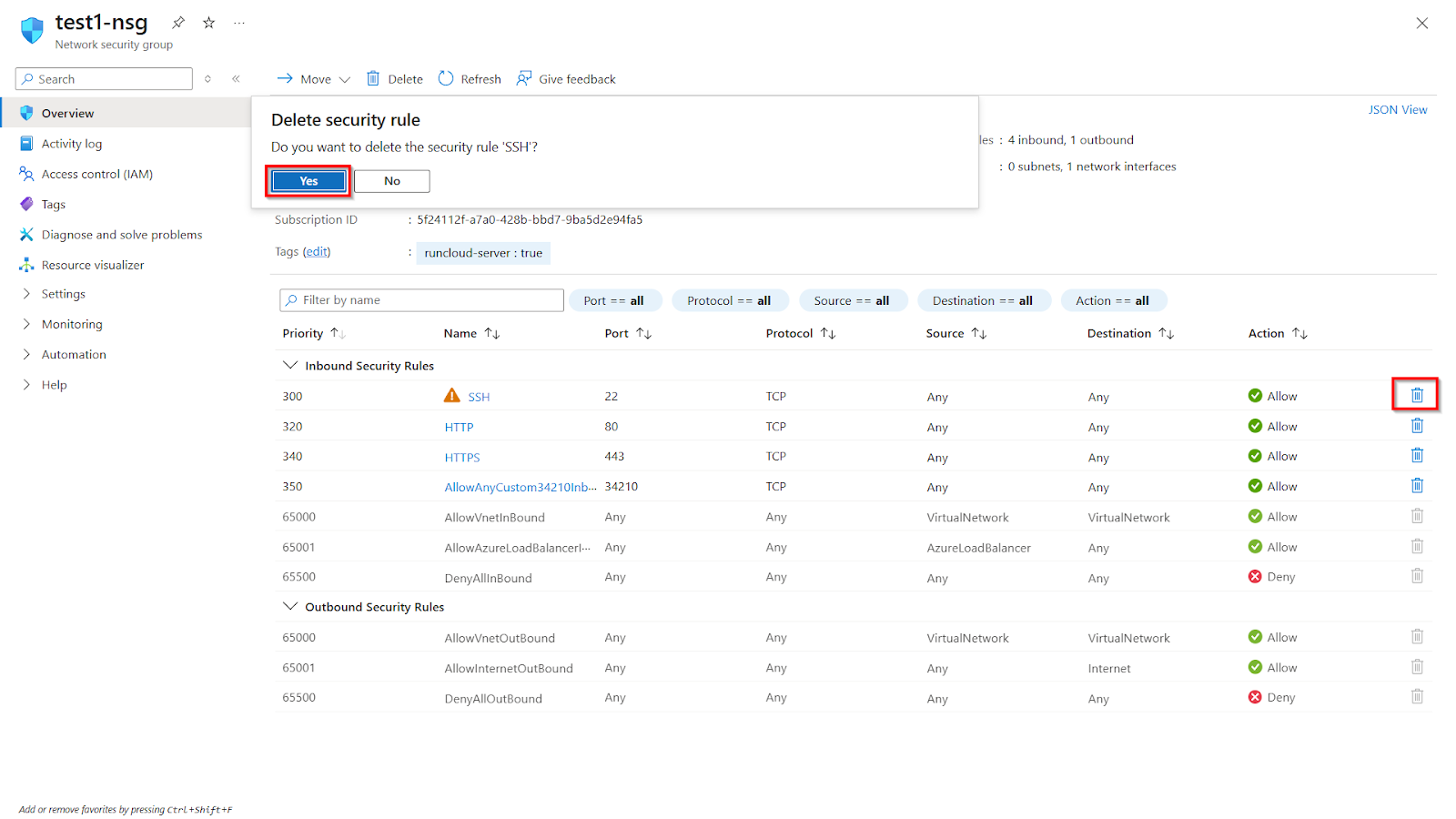Click the trash icon for SSH rule
Viewport: 1456px width, 819px height.
[x=1416, y=395]
